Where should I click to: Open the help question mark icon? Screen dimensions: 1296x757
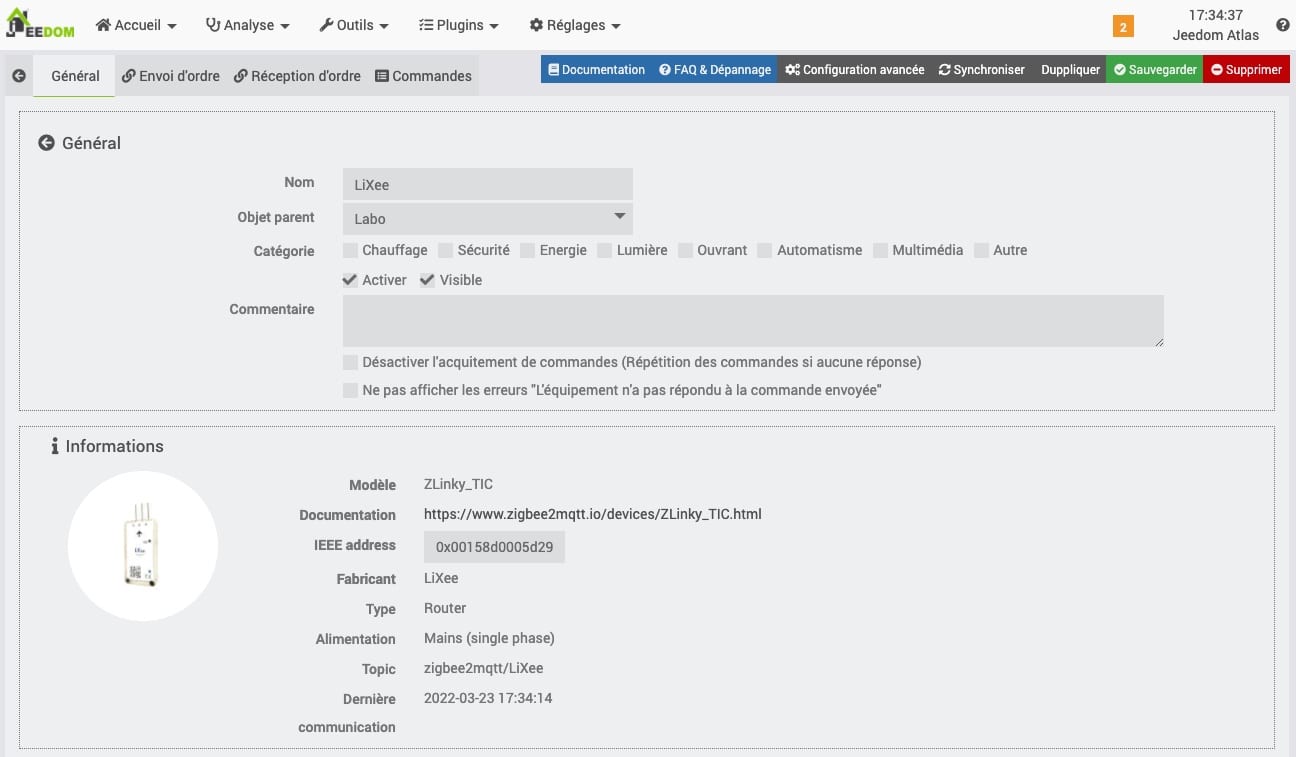[1283, 25]
